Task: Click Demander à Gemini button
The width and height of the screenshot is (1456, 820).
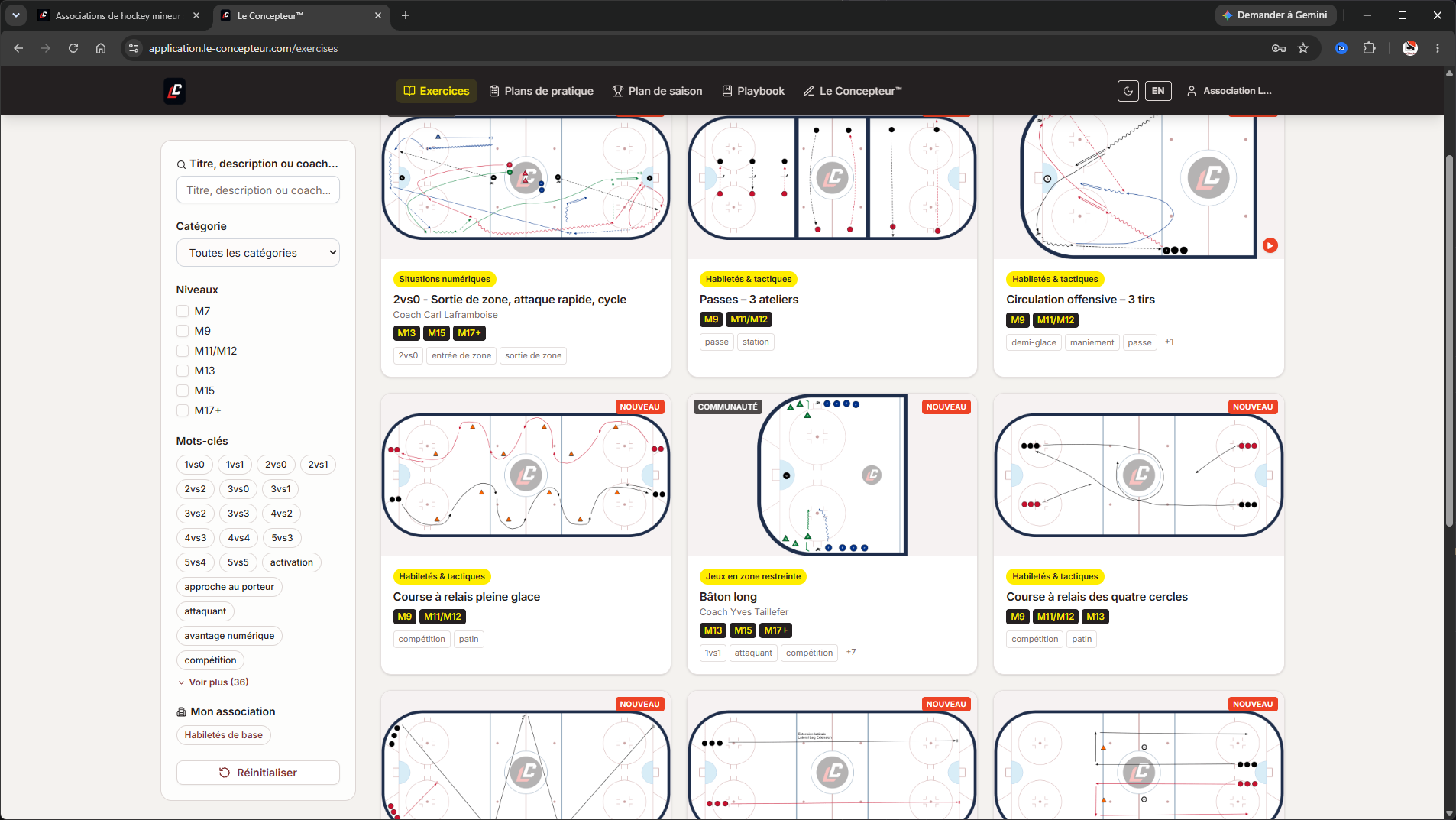Action: click(x=1275, y=15)
